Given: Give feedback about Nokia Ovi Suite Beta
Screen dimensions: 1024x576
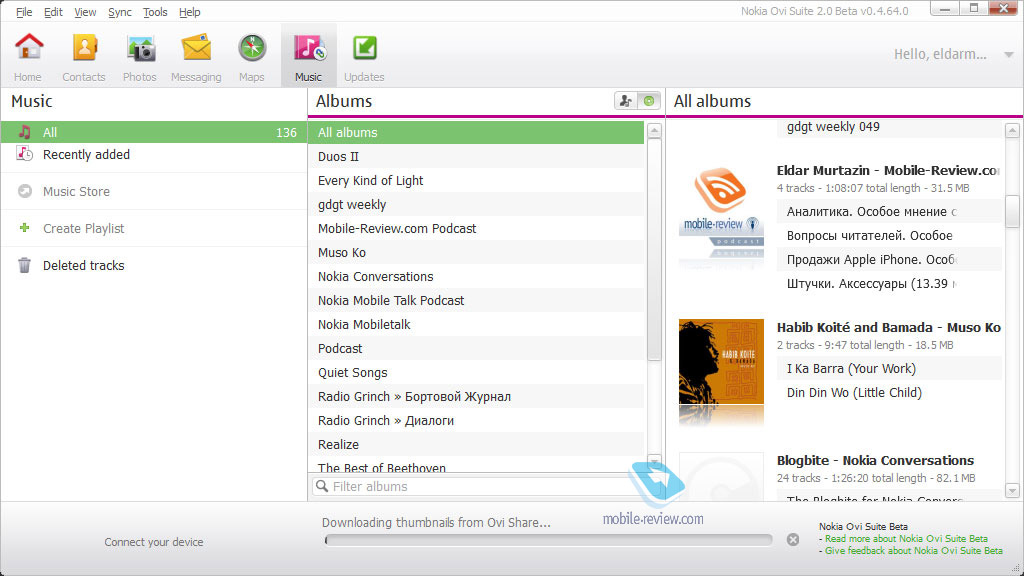Looking at the screenshot, I should (914, 551).
